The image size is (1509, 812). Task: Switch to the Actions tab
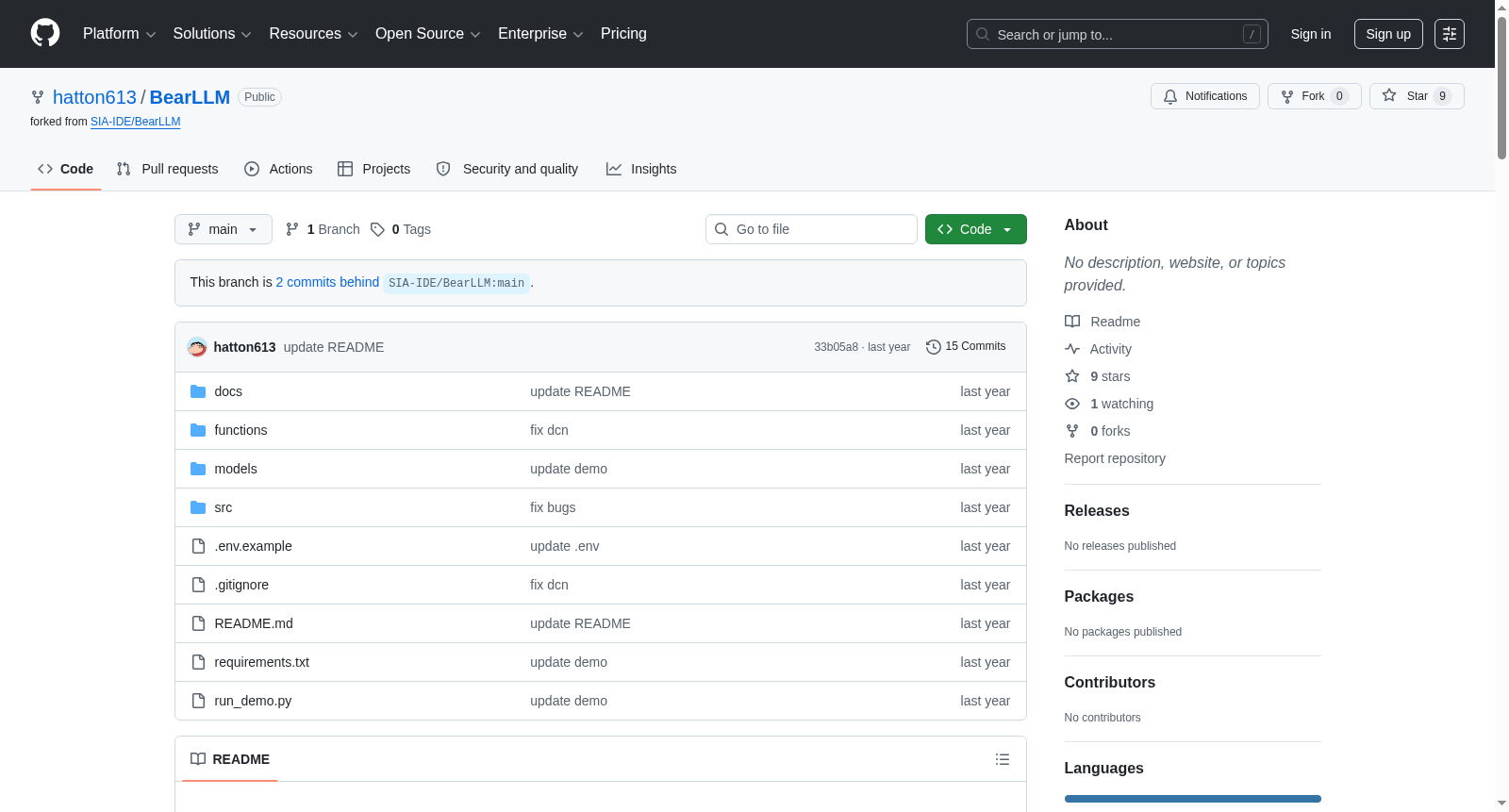point(278,169)
